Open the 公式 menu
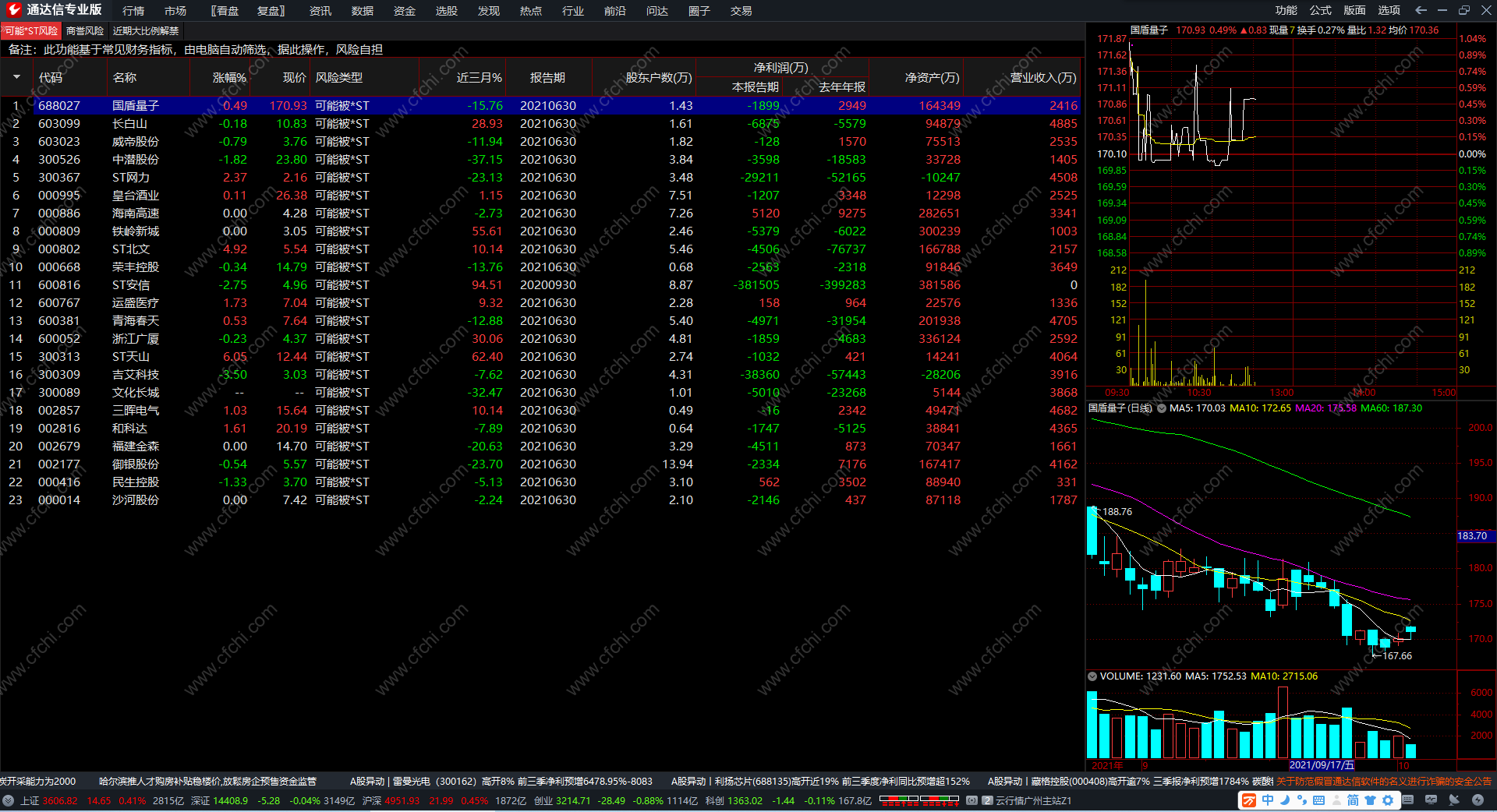 click(1321, 10)
